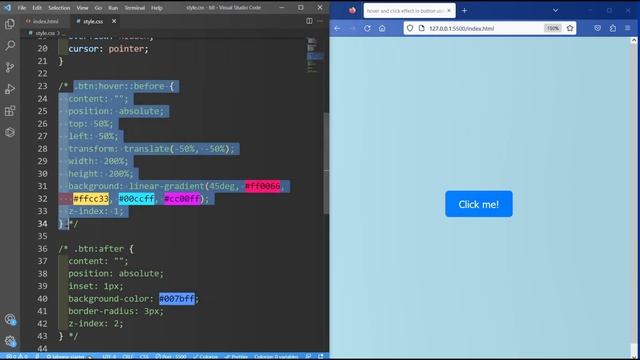Viewport: 640px width, 360px height.
Task: Click the #00ccff color value
Action: [x=136, y=199]
